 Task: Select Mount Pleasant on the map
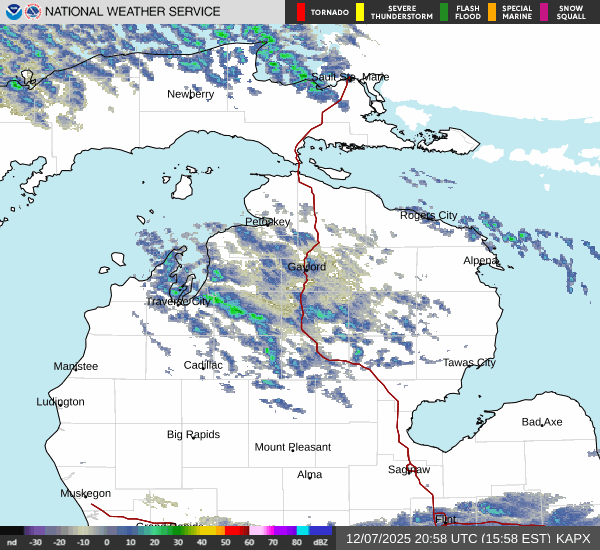(x=292, y=447)
